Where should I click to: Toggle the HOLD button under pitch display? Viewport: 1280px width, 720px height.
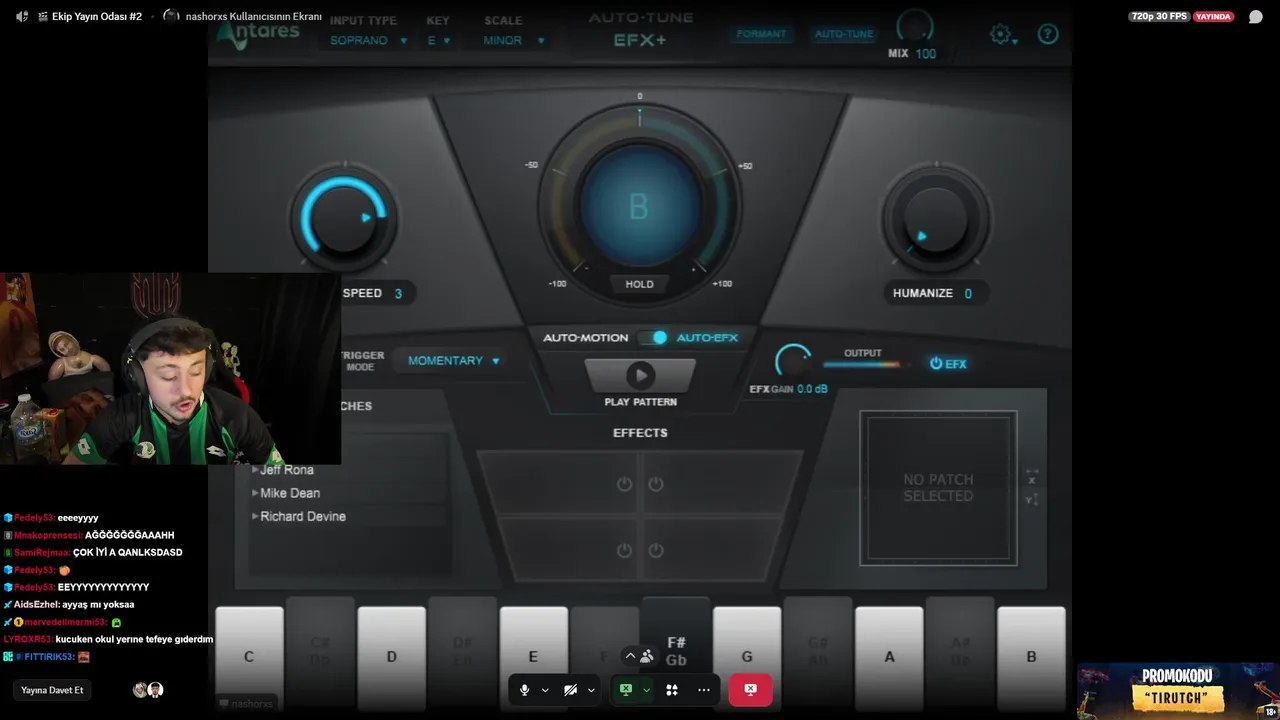click(639, 284)
